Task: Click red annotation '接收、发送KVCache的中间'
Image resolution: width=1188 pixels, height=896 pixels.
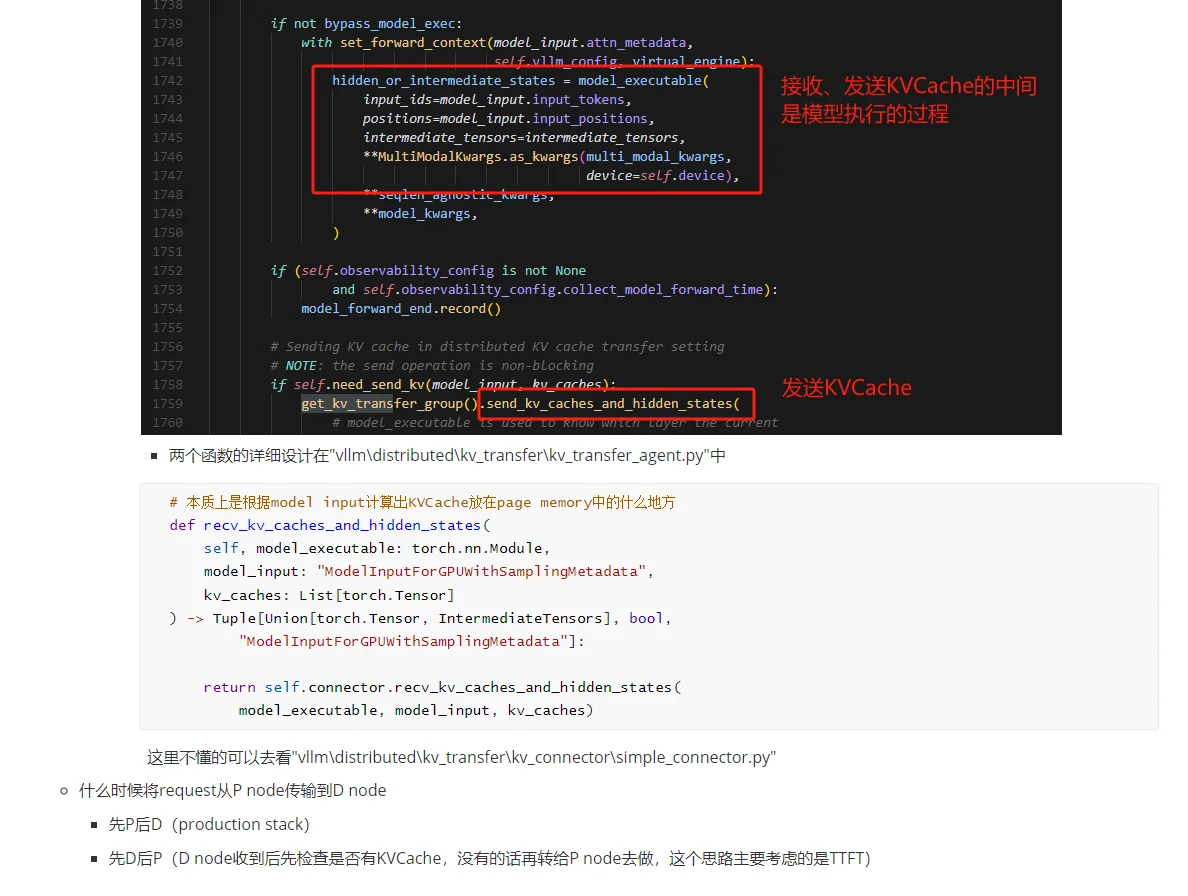Action: point(908,86)
